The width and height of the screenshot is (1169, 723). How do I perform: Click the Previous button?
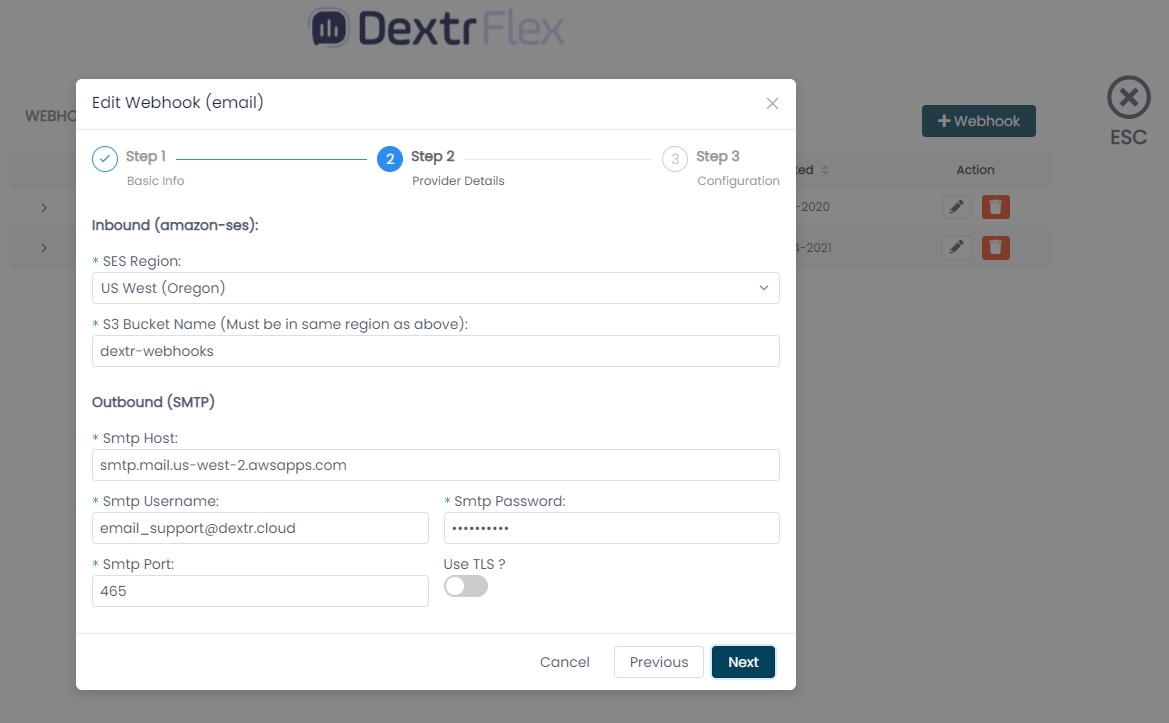[659, 662]
